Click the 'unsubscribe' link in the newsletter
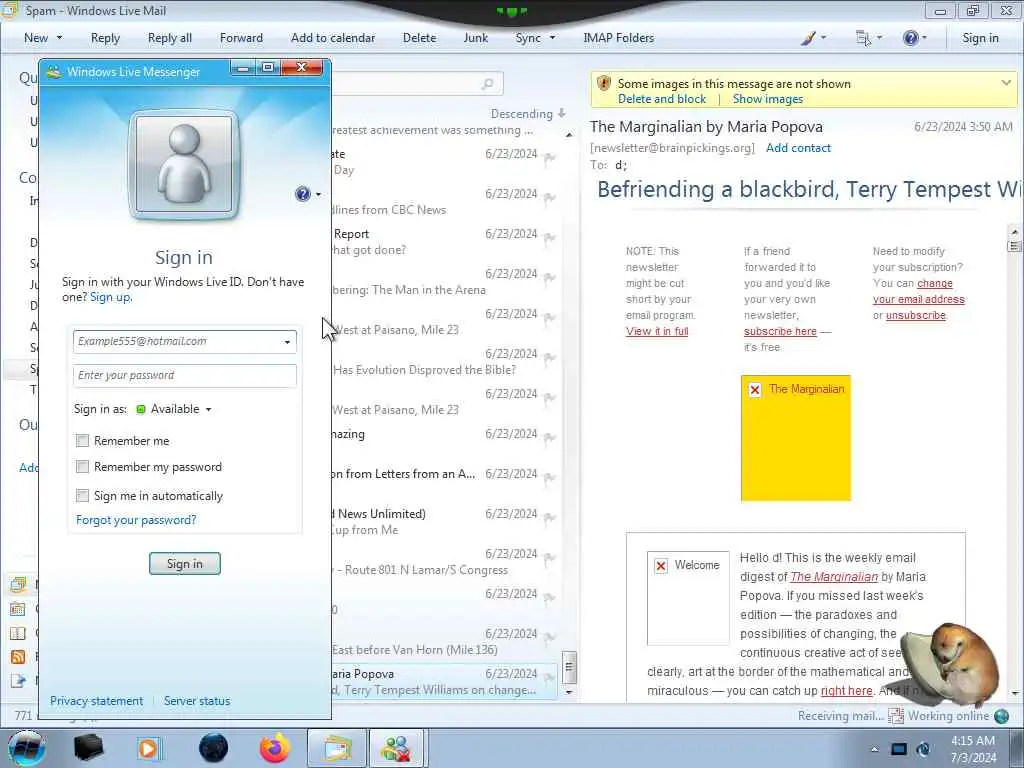 coord(916,315)
